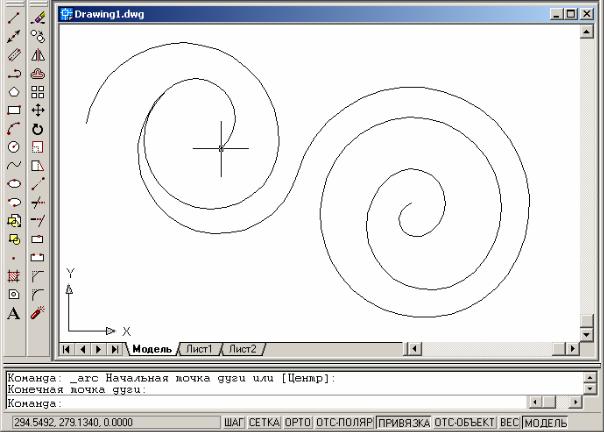Viewport: 604px width, 432px height.
Task: Switch to the Модель tab
Action: 152,349
